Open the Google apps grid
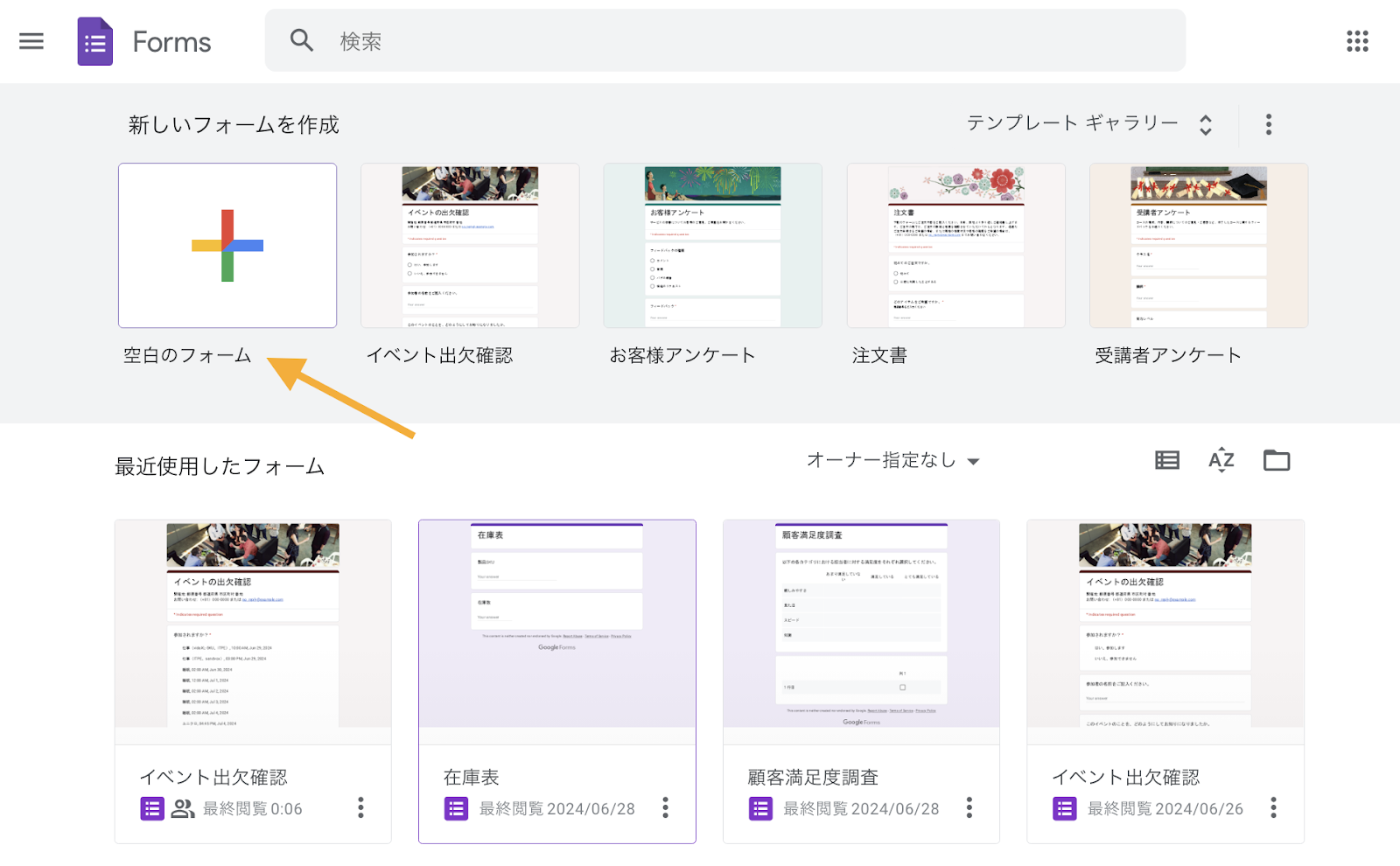The height and width of the screenshot is (866, 1400). coord(1357,41)
